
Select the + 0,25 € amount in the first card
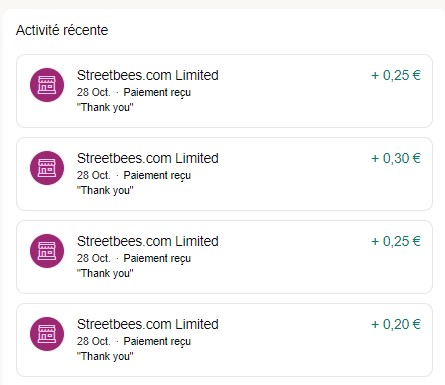(x=396, y=75)
